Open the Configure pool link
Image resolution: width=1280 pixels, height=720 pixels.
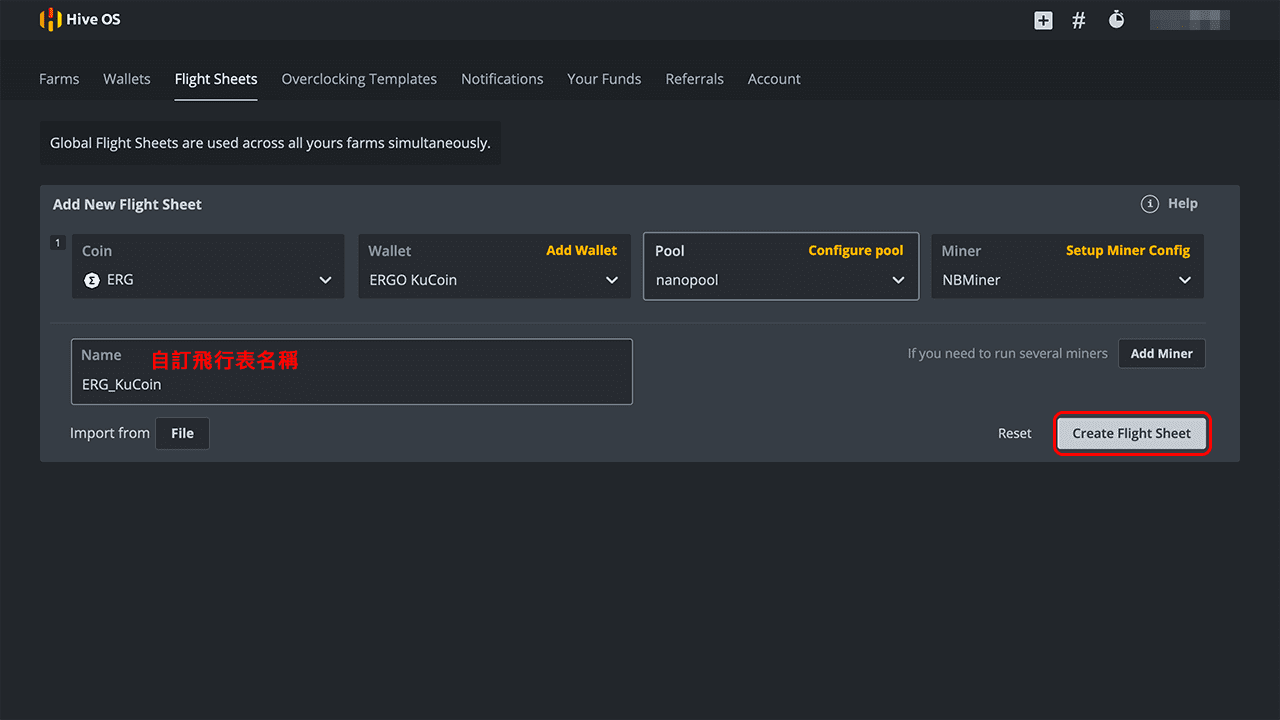point(855,251)
